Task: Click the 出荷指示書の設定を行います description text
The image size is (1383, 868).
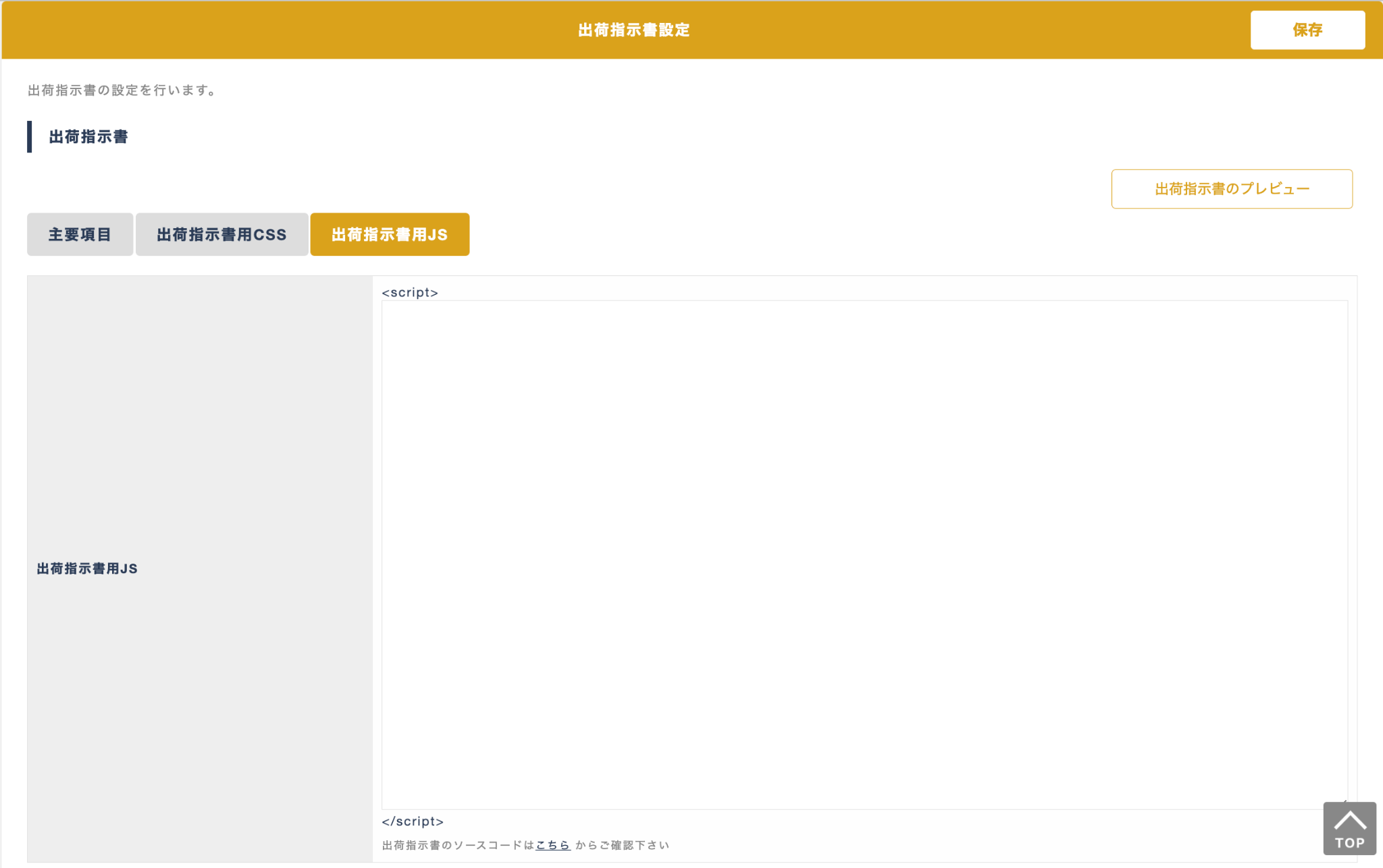Action: (x=122, y=90)
